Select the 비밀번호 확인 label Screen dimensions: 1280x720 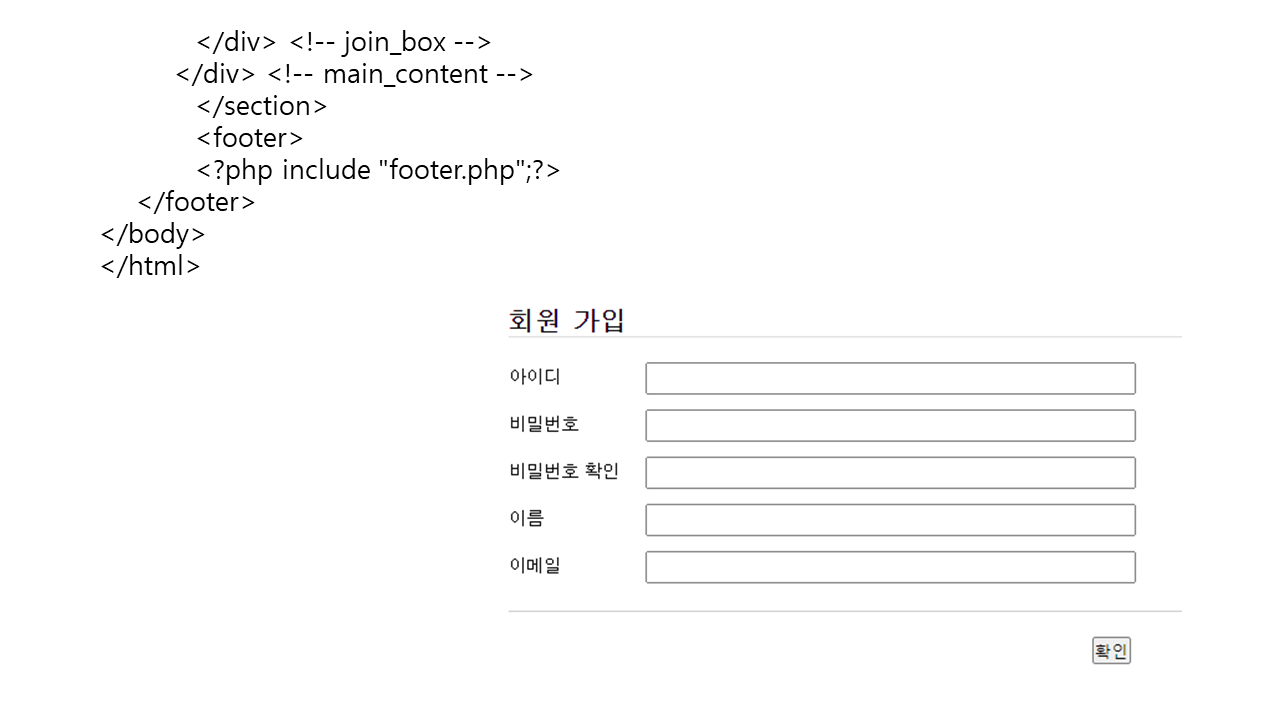[564, 471]
